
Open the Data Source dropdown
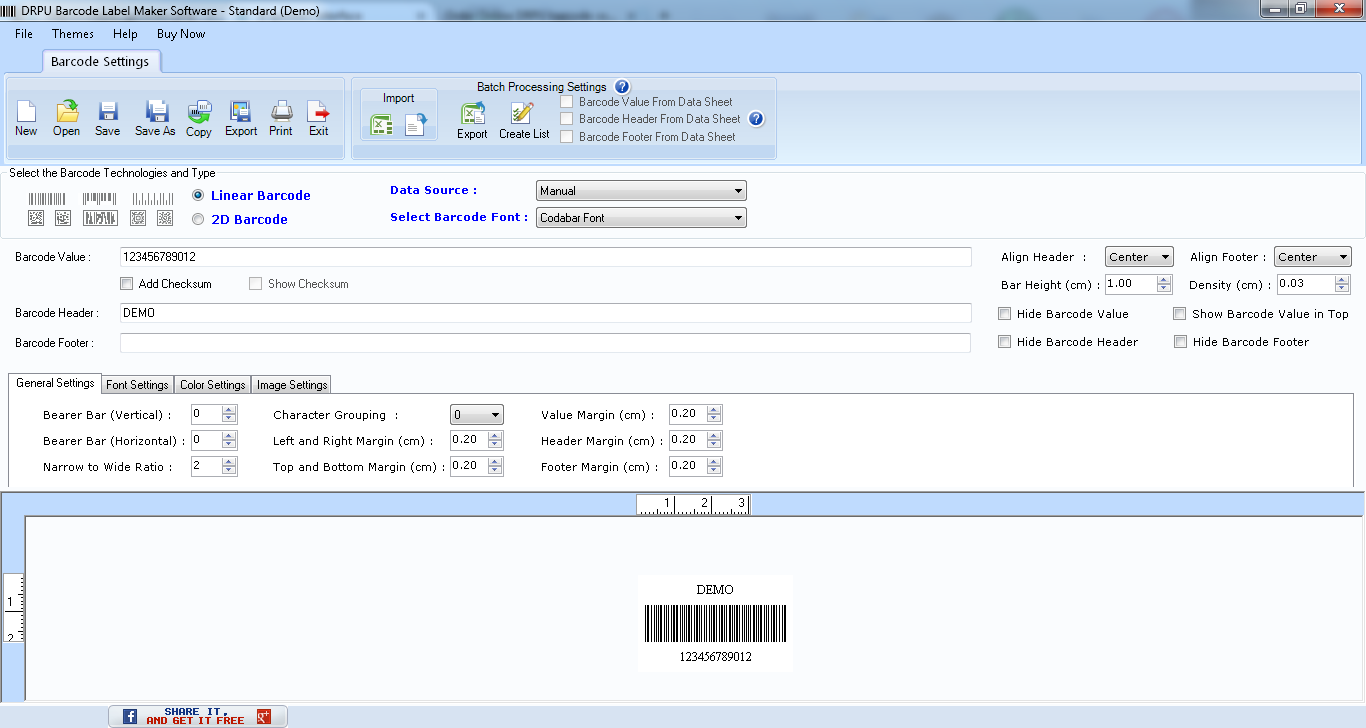coord(641,191)
